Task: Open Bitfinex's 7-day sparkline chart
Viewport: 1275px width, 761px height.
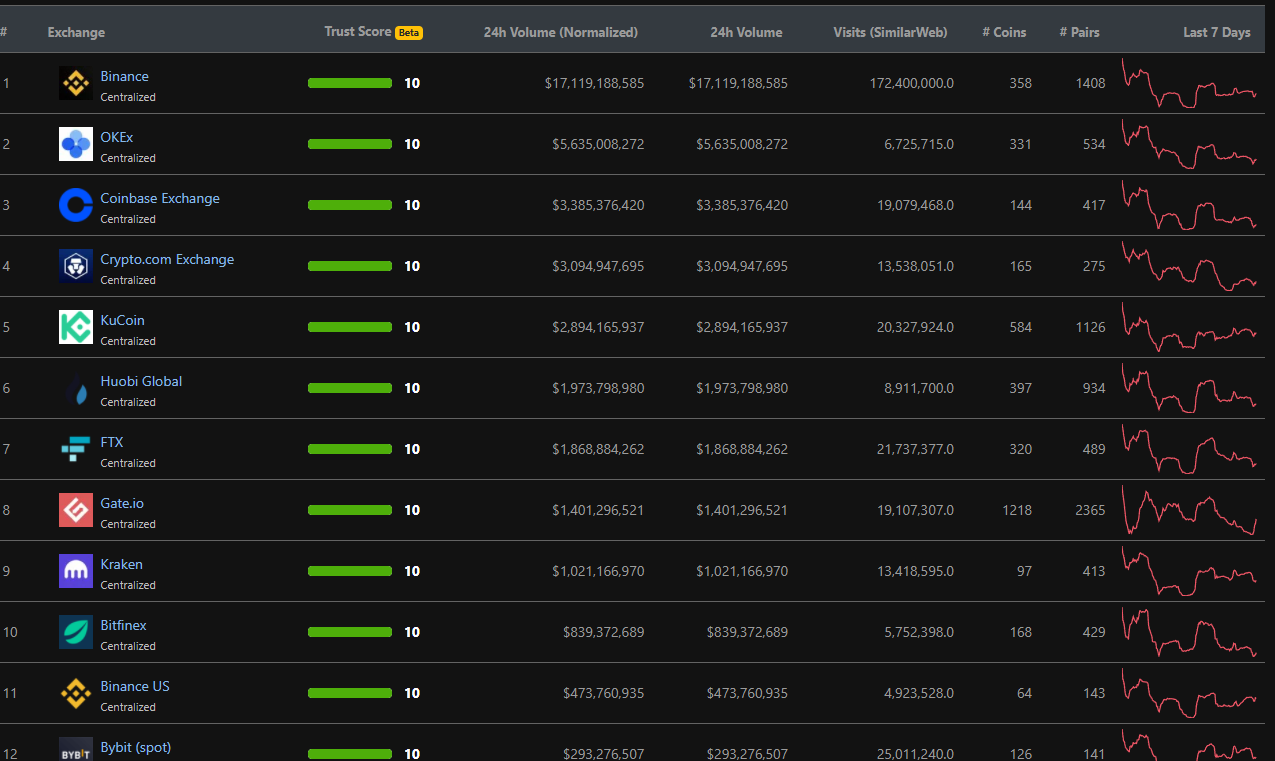Action: [x=1189, y=632]
